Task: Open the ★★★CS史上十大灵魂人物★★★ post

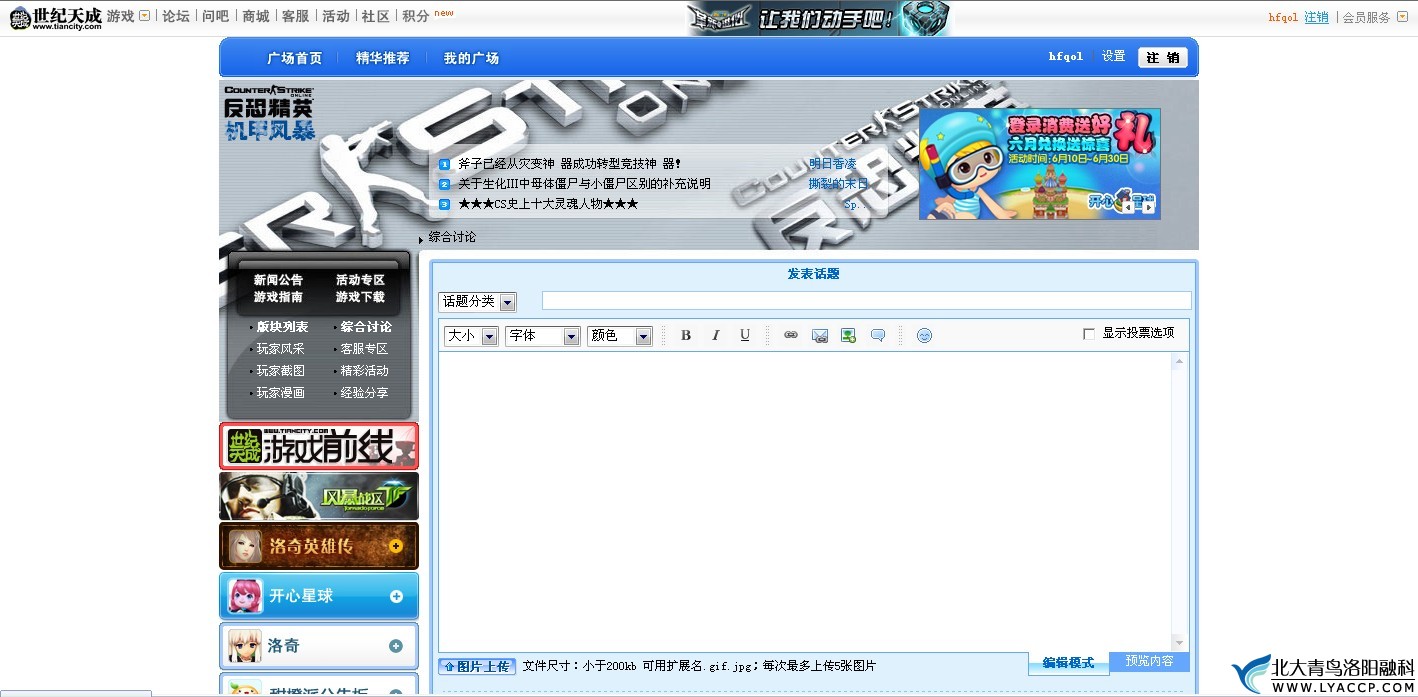Action: [548, 204]
